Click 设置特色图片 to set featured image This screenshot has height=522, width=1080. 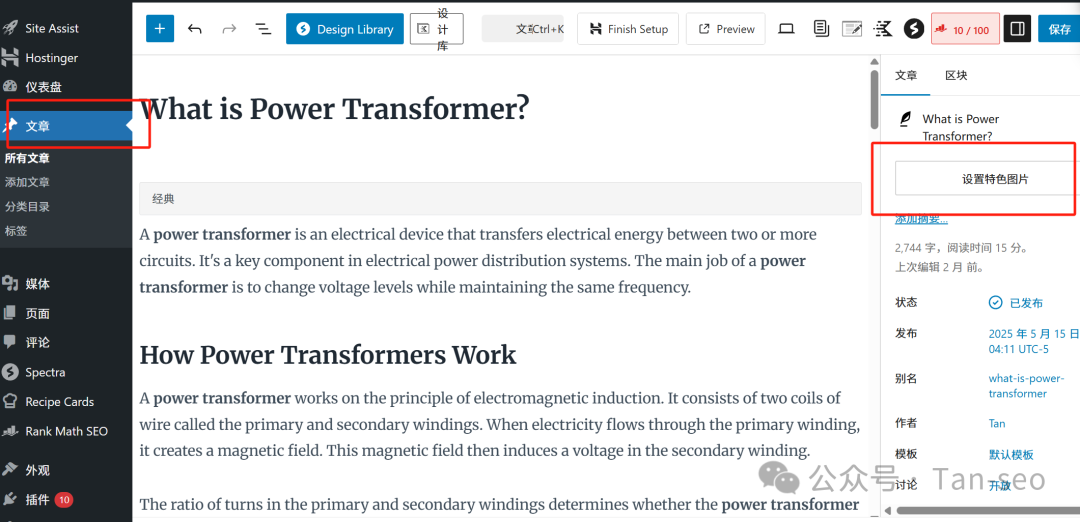[994, 179]
